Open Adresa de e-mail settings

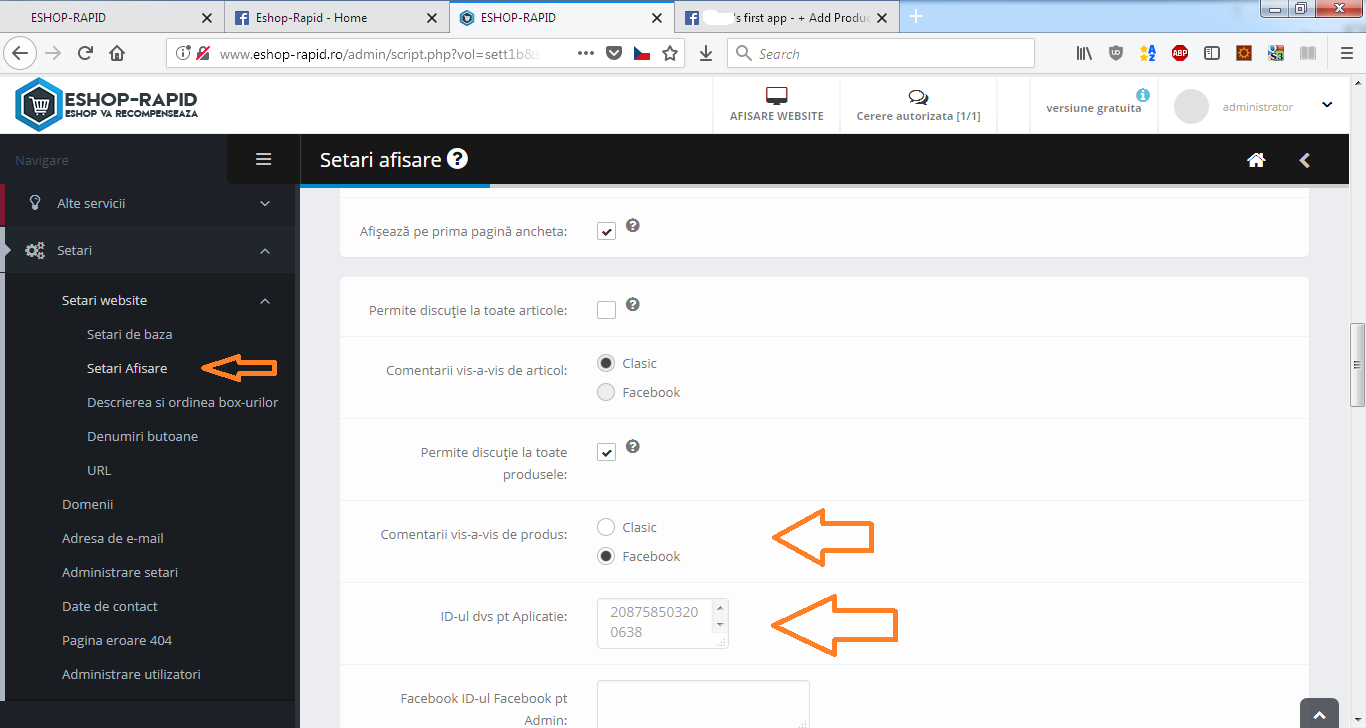(113, 538)
